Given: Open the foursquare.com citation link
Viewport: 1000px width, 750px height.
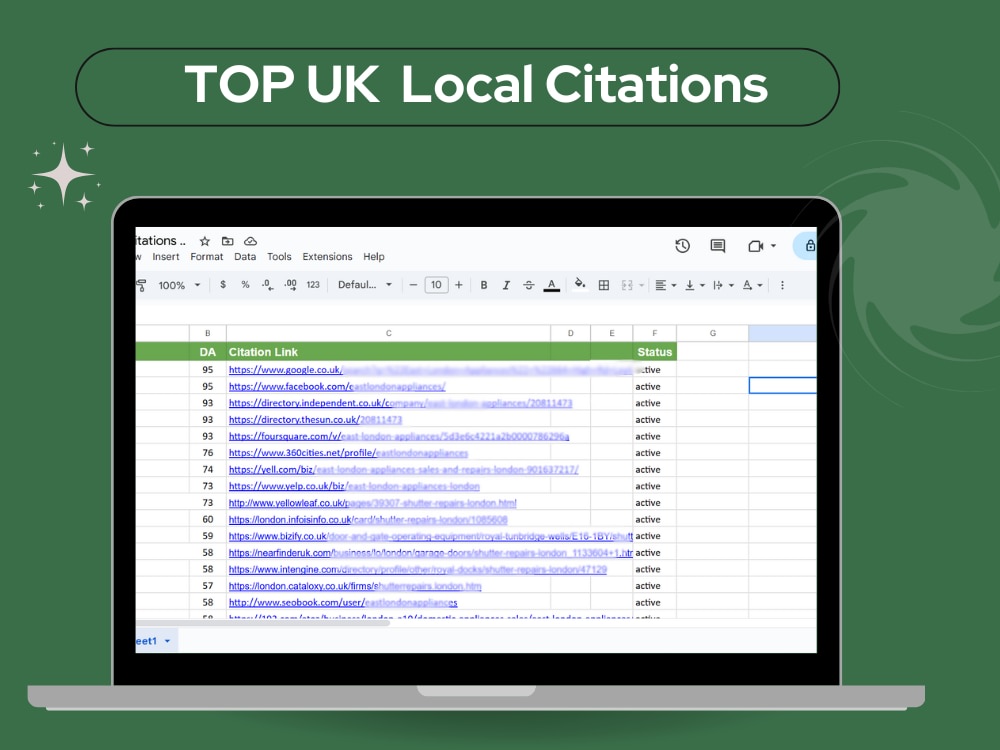Looking at the screenshot, I should [x=399, y=436].
